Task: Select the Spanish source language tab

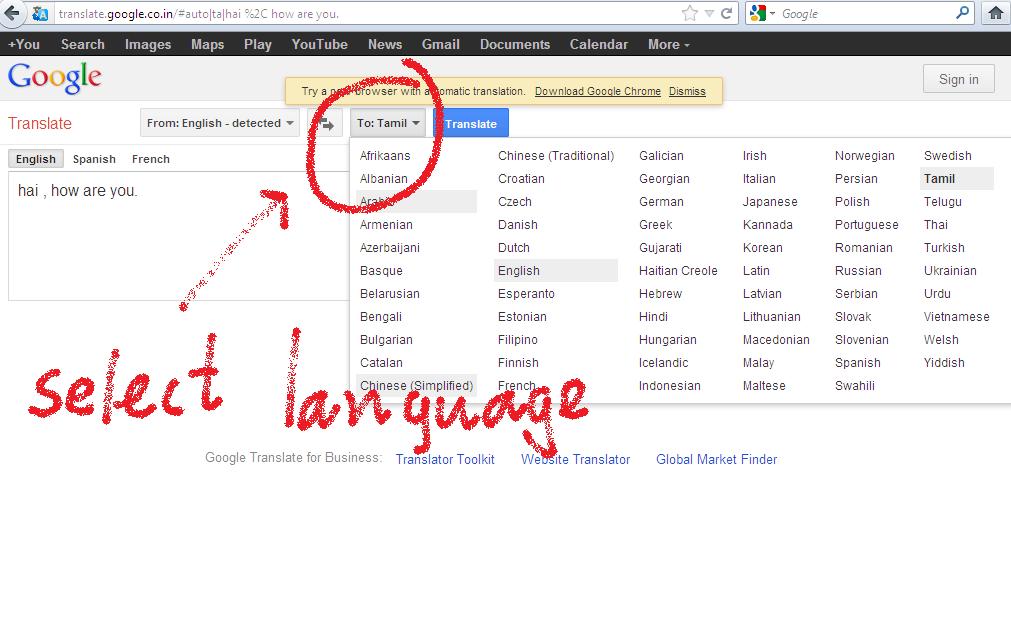Action: [x=94, y=159]
